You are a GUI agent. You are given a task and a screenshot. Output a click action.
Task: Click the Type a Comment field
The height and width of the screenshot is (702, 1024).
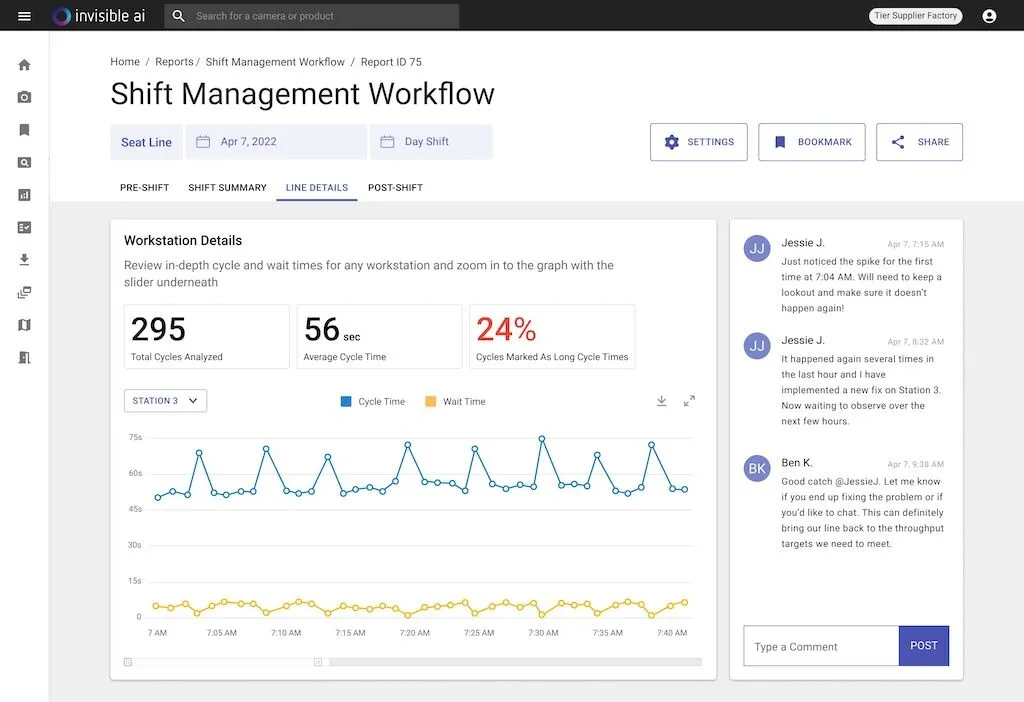pos(820,647)
